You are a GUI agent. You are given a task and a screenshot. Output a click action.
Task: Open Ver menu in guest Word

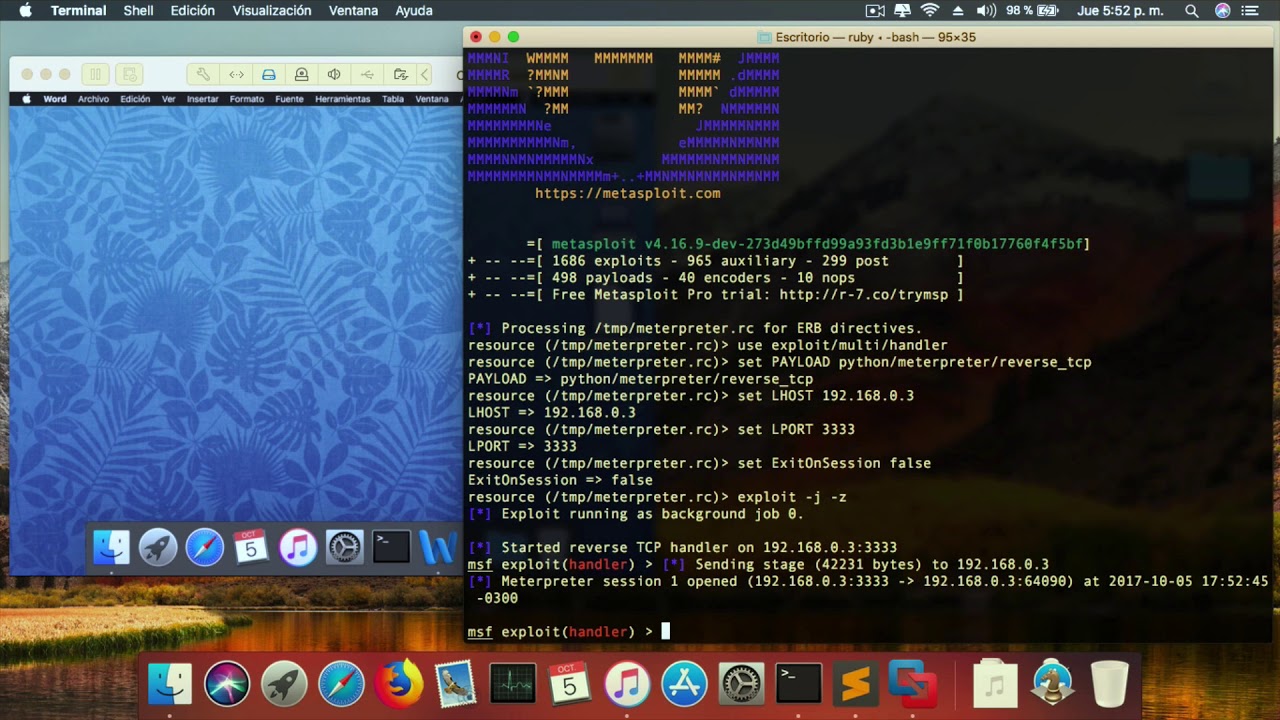[168, 99]
